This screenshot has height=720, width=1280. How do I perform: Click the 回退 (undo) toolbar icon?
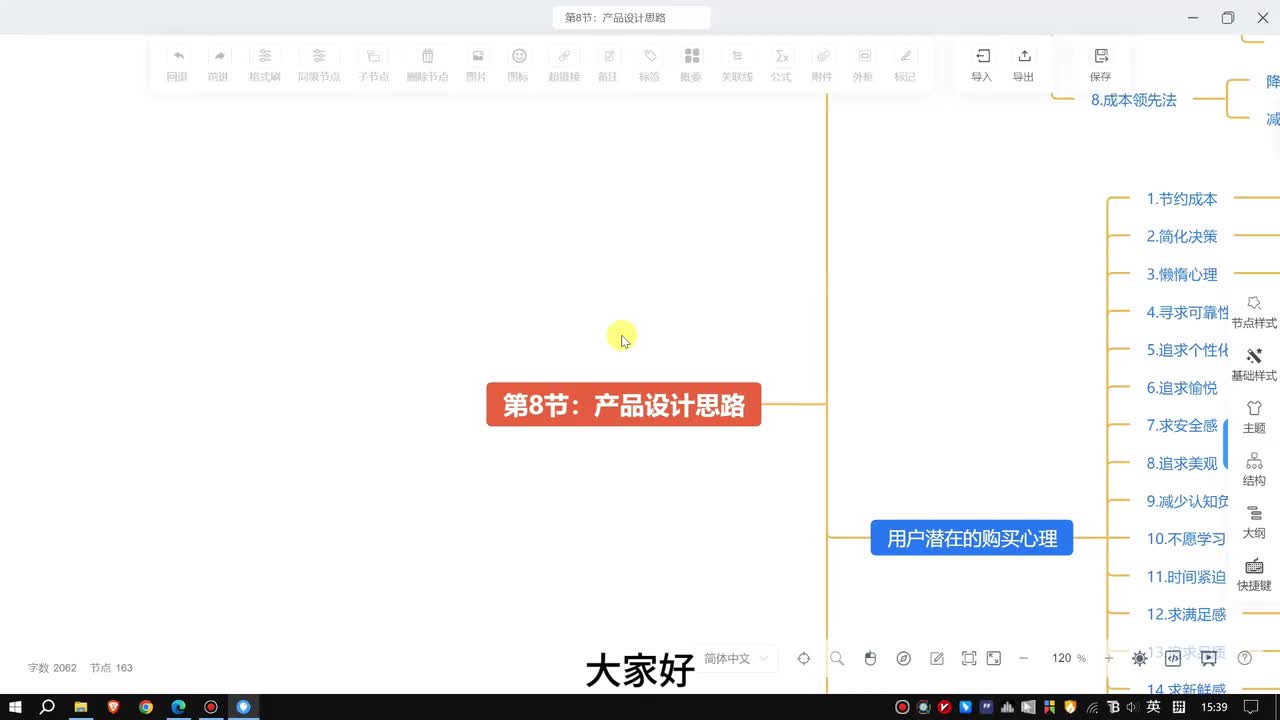click(177, 65)
